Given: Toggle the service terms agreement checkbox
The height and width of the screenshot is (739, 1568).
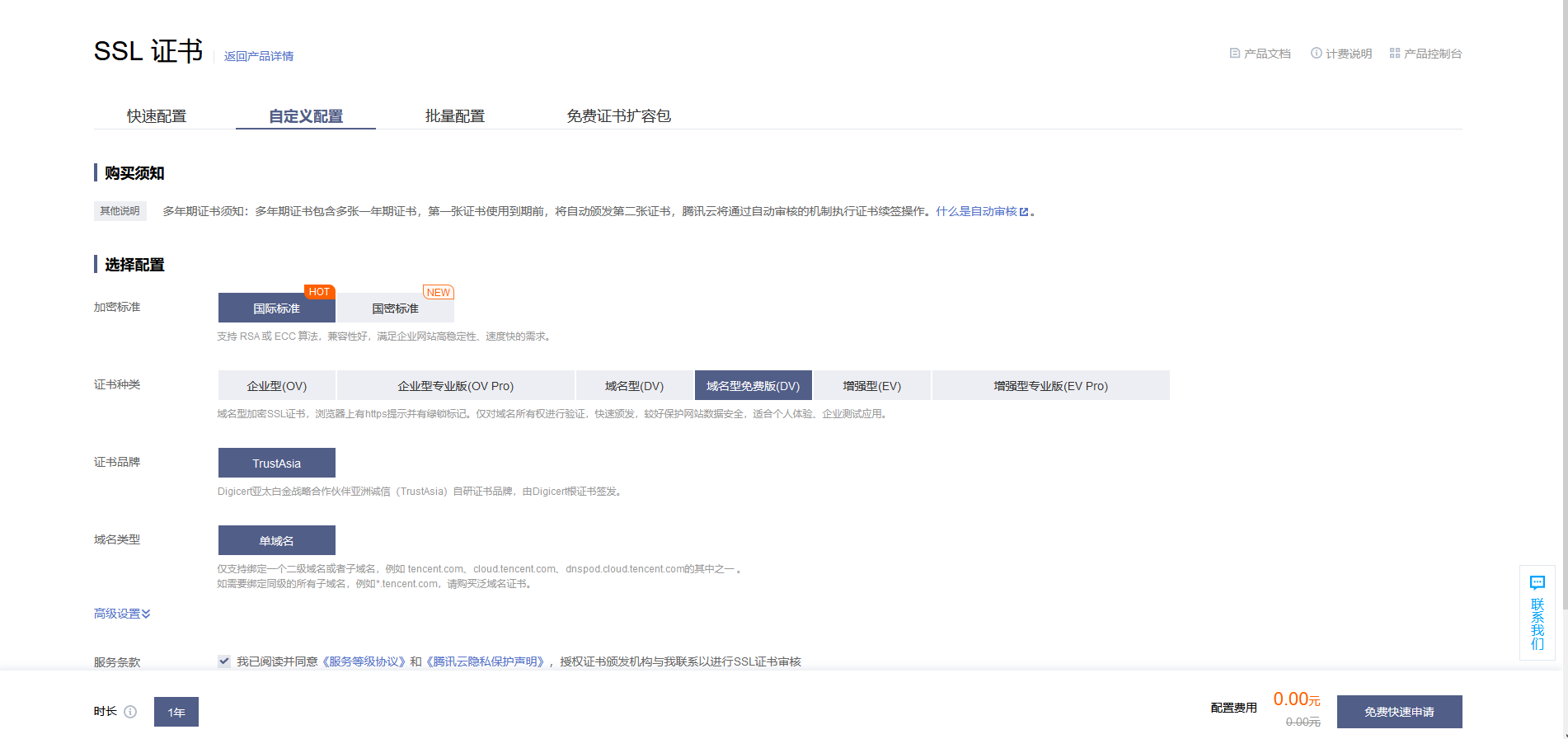Looking at the screenshot, I should click(224, 661).
